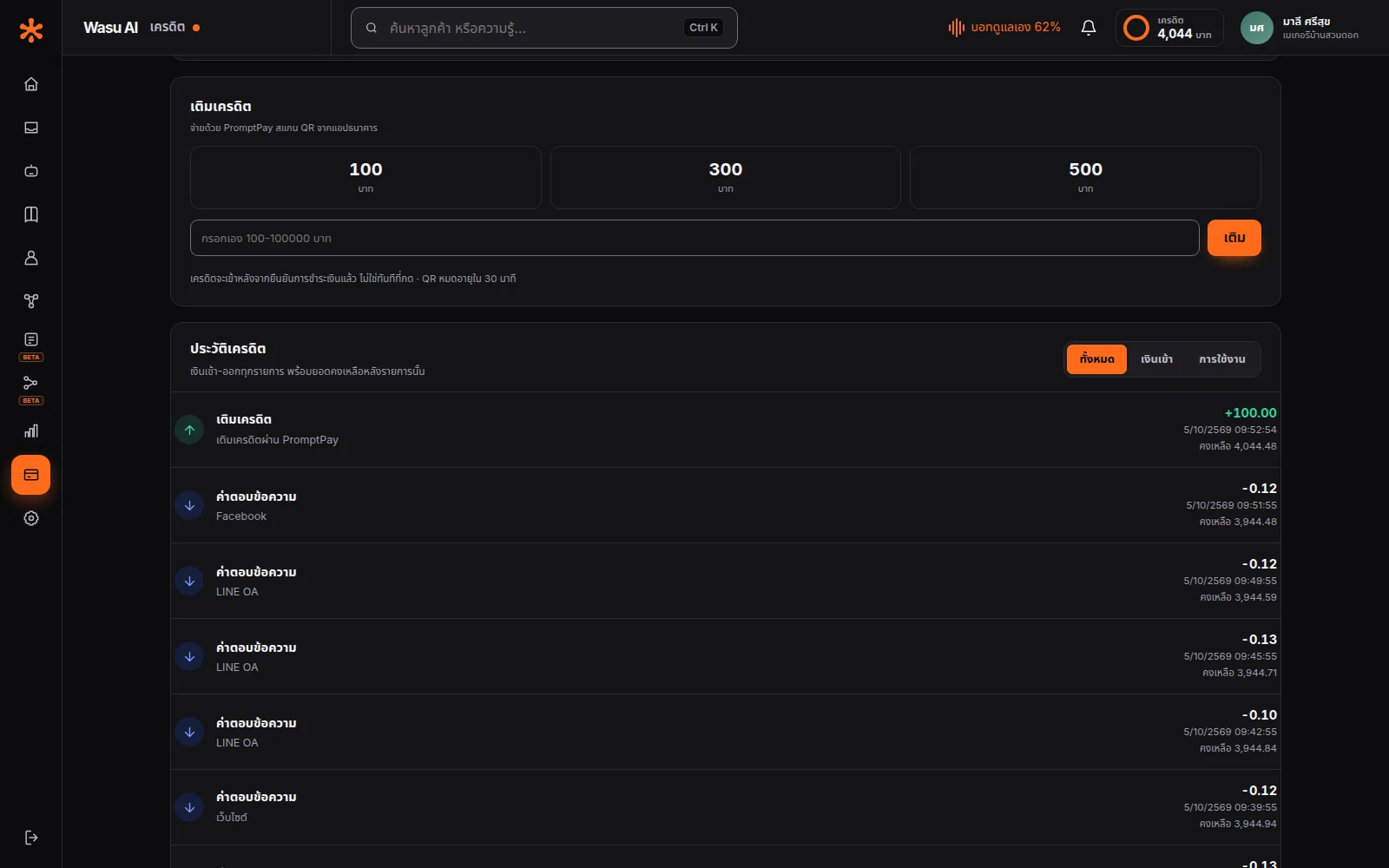This screenshot has height=868, width=1389.
Task: Open the bot icon in sidebar
Action: (x=31, y=171)
